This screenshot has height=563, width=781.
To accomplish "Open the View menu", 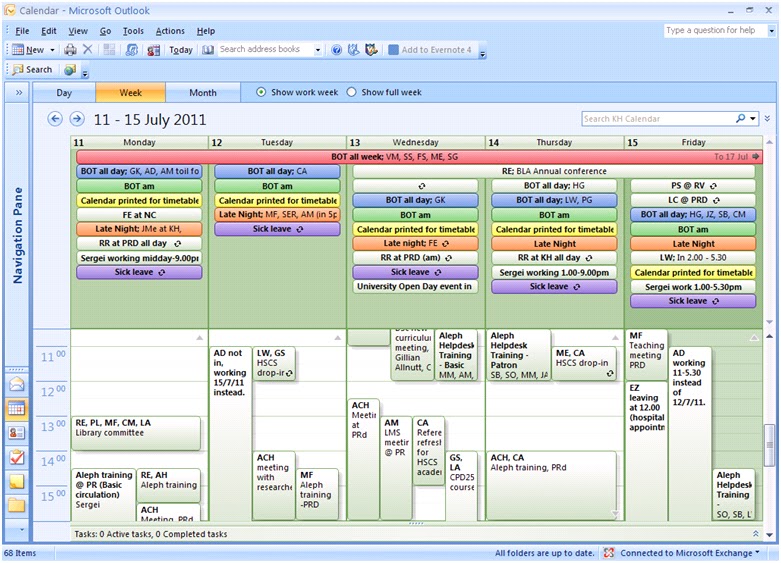I will pyautogui.click(x=78, y=31).
